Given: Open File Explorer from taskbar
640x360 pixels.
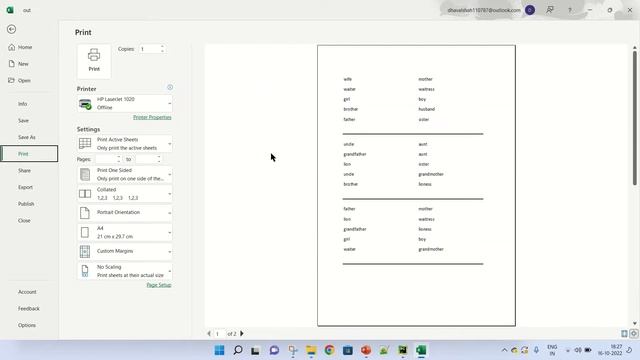Looking at the screenshot, I should click(x=311, y=350).
